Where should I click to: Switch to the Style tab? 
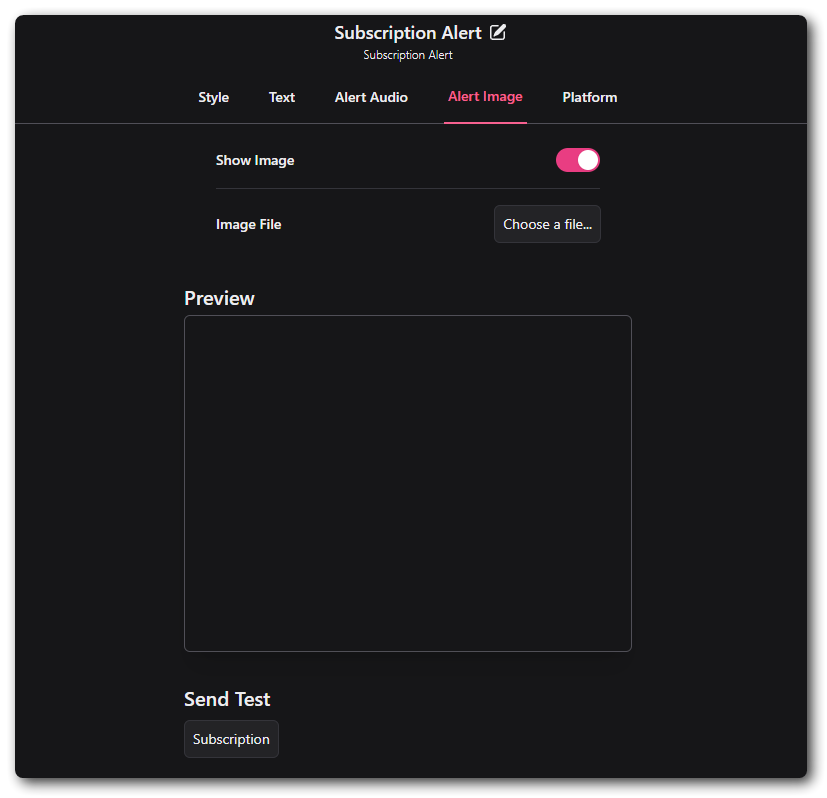tap(213, 97)
